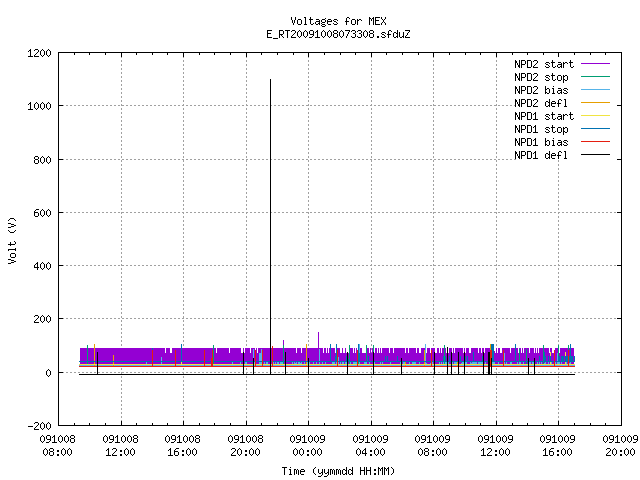The width and height of the screenshot is (640, 480).
Task: Select the file name E_RT20091008073308.sfduZ
Action: (338, 34)
